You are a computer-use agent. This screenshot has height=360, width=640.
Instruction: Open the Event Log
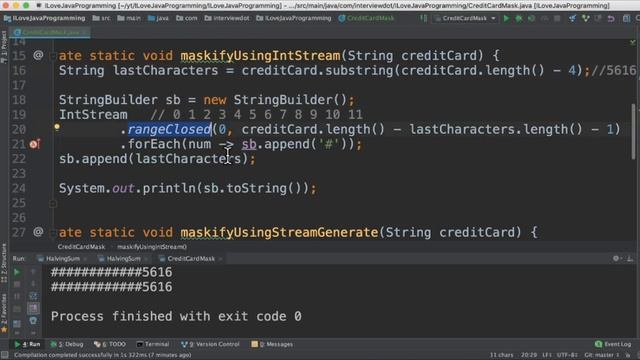tap(613, 344)
